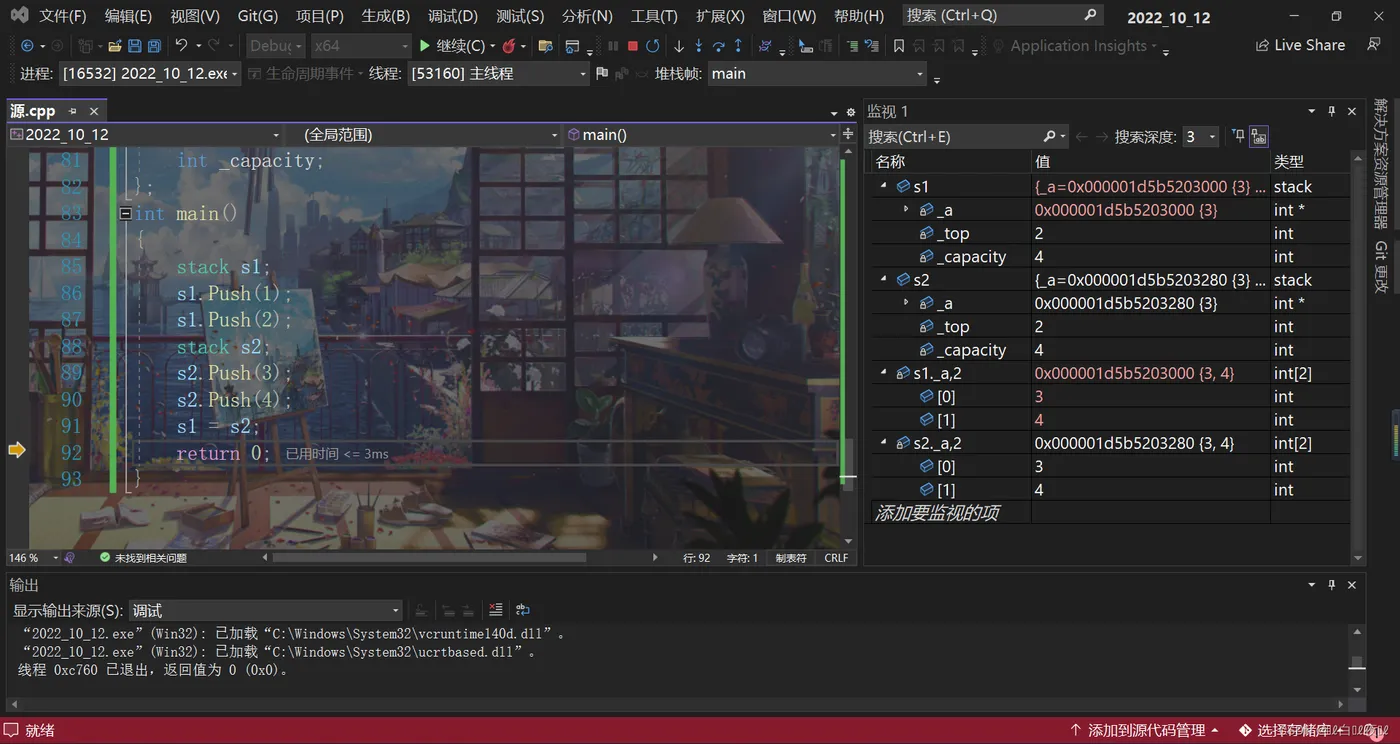Toggle word wrap in the Output panel

click(x=522, y=610)
